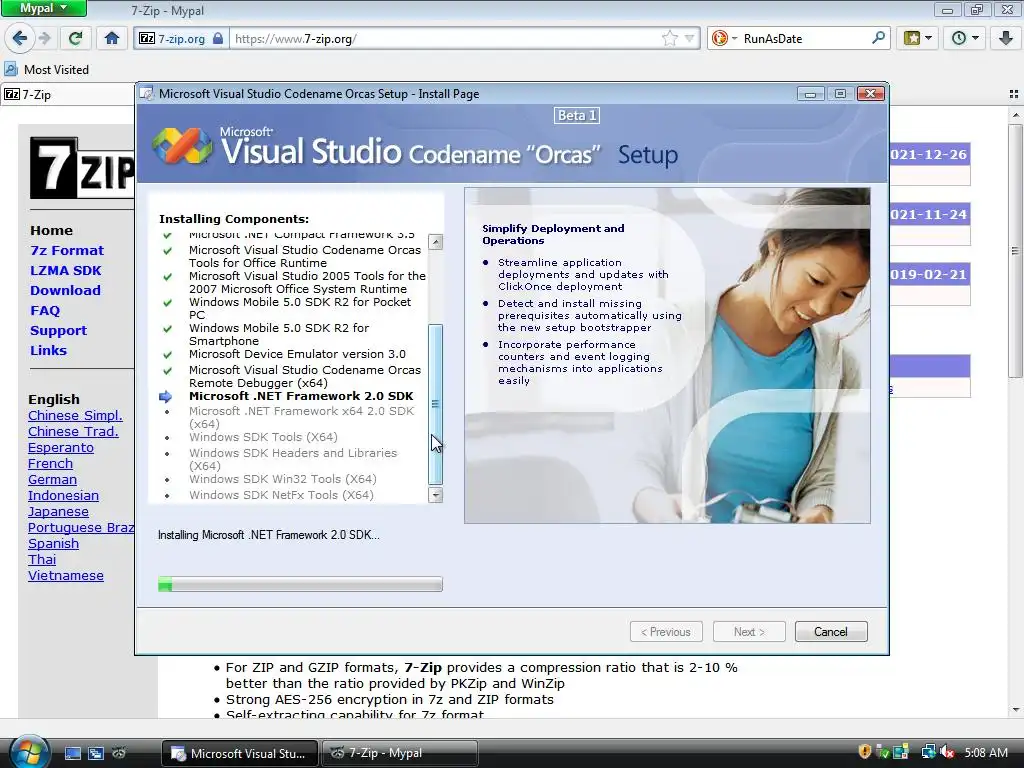
Task: Click the blue arrow current-install indicator
Action: click(166, 396)
